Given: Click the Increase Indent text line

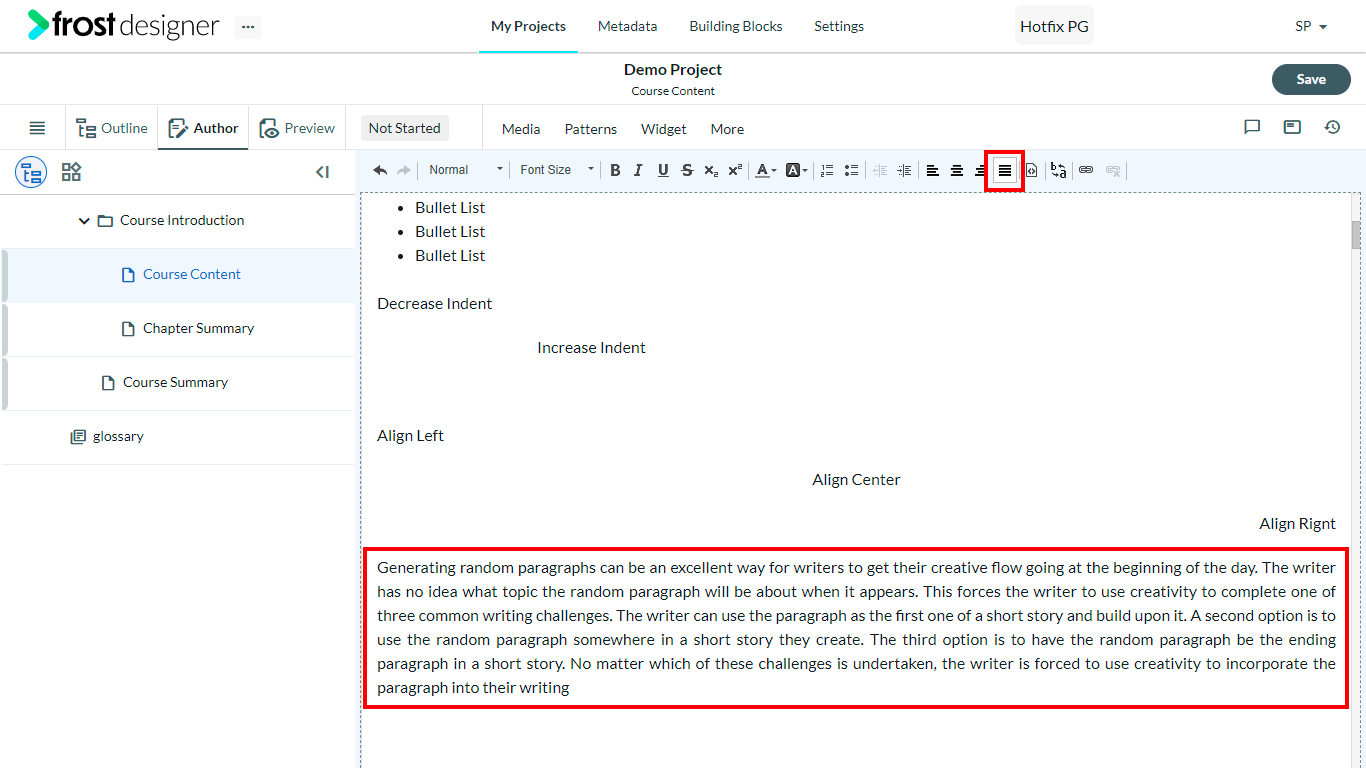Looking at the screenshot, I should pos(591,348).
